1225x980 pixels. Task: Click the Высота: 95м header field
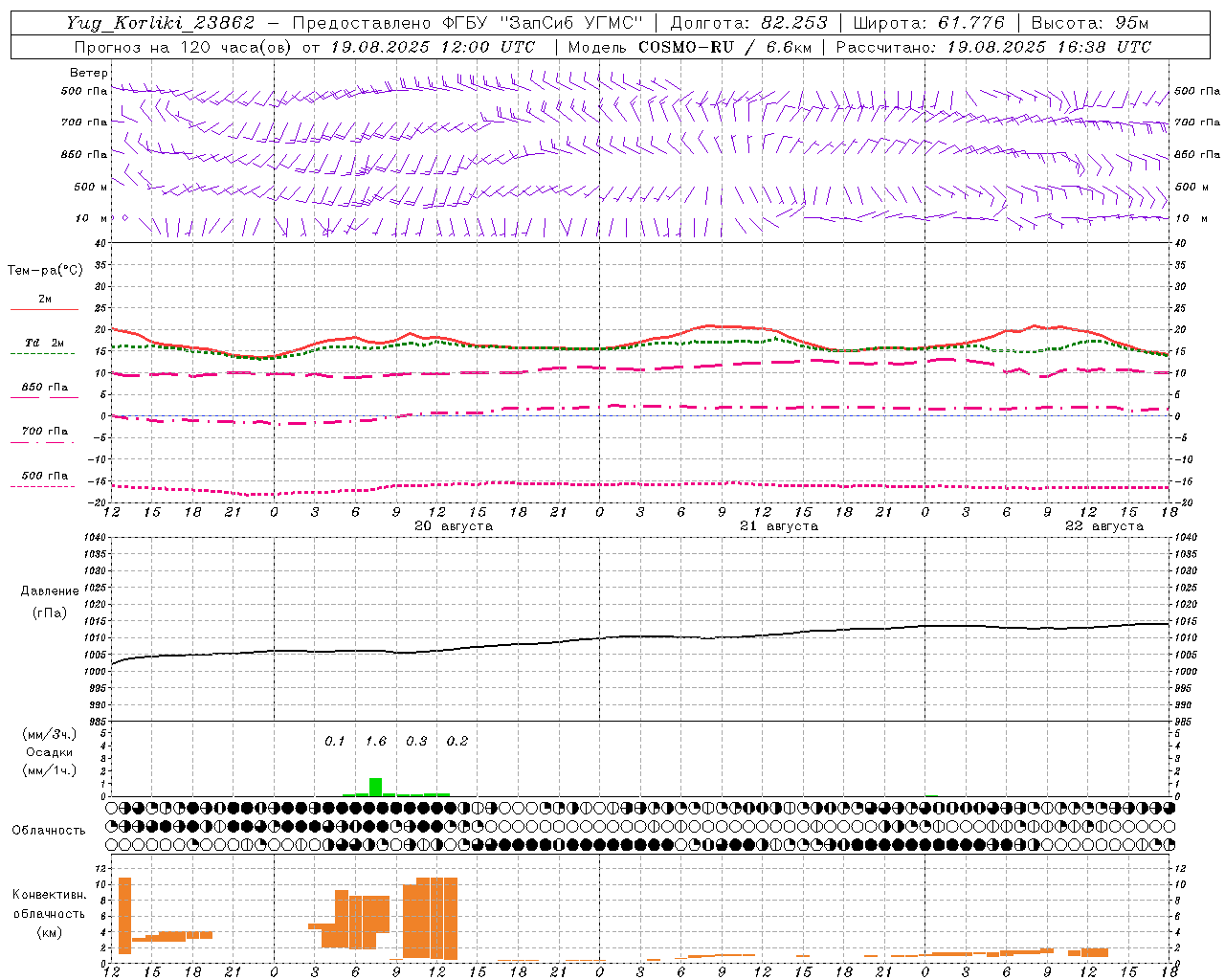pos(1089,23)
